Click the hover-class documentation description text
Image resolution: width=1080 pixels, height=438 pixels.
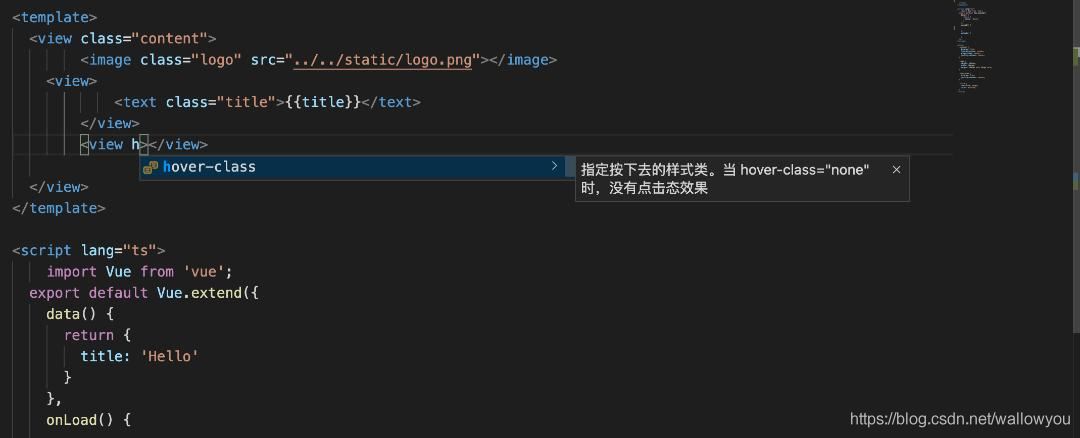point(725,179)
